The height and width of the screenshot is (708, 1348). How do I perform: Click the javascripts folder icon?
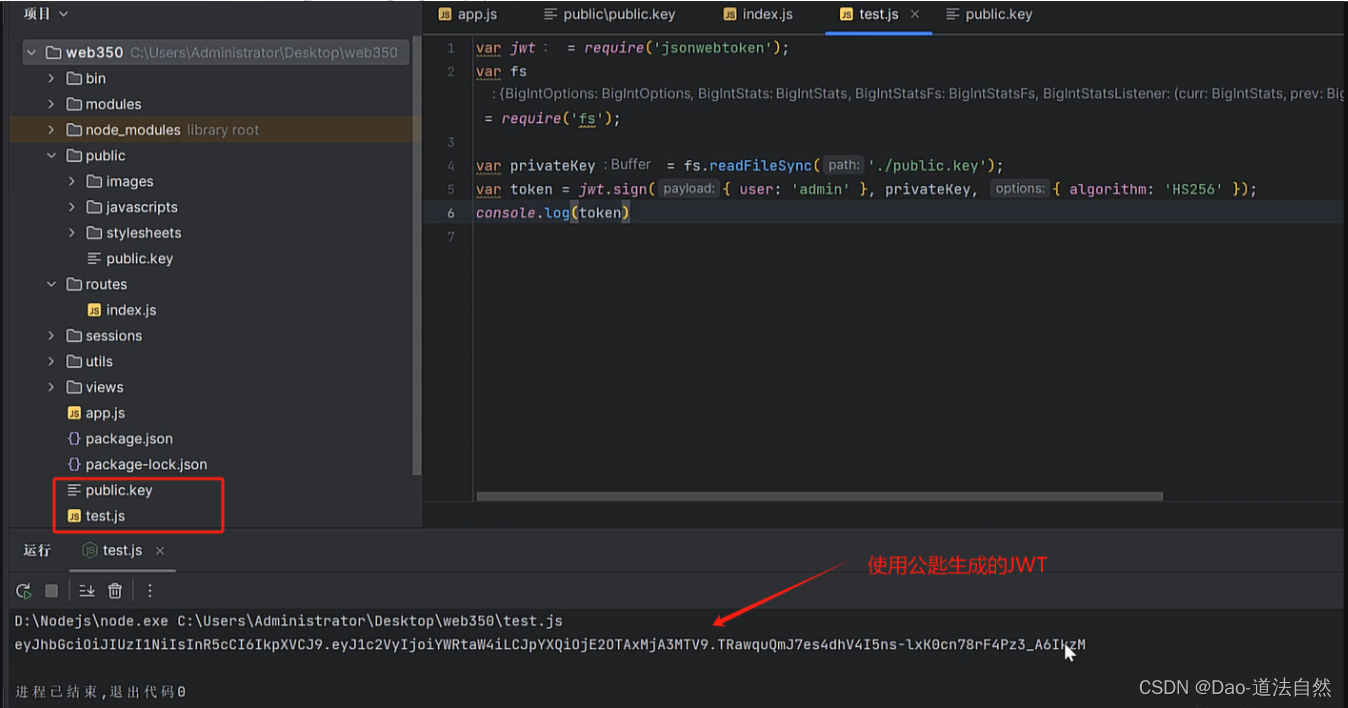point(95,207)
